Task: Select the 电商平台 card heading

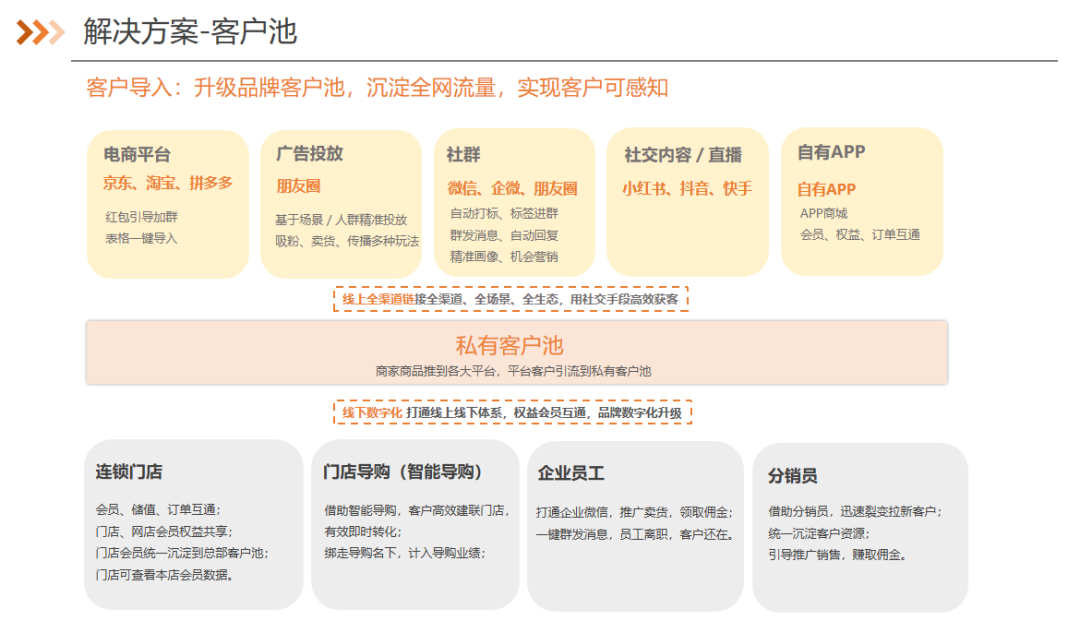Action: pos(137,155)
